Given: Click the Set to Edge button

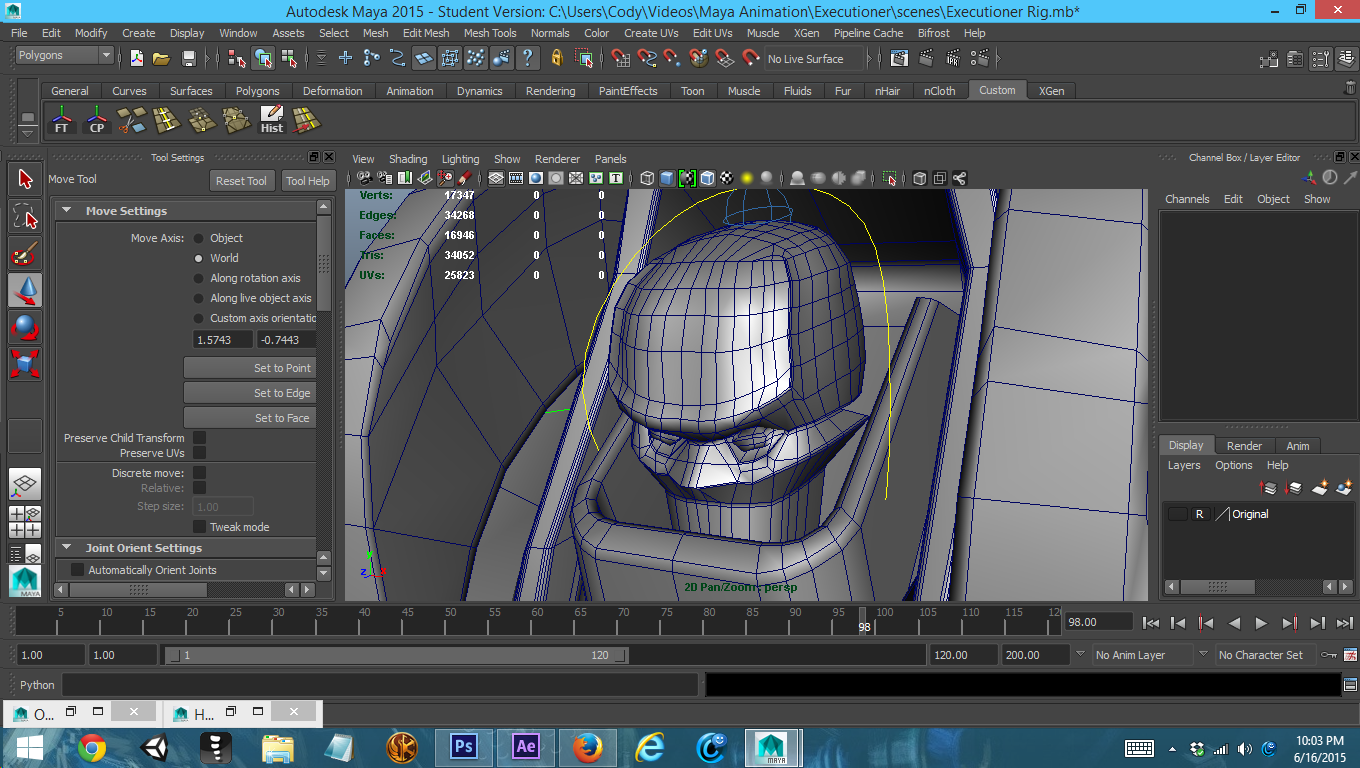Looking at the screenshot, I should click(x=250, y=393).
